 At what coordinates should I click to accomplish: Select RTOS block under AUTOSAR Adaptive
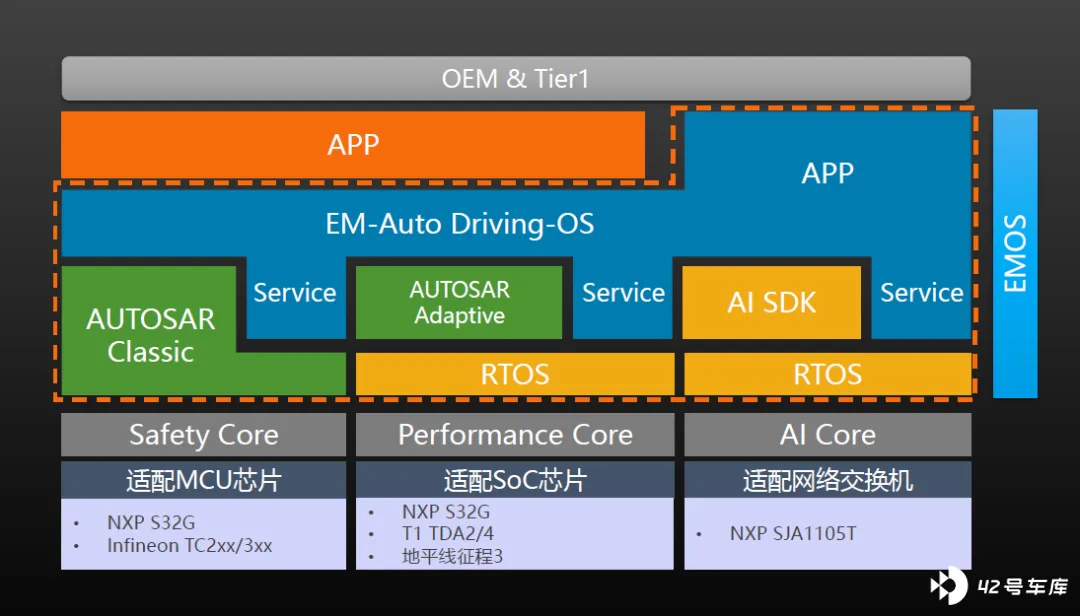pyautogui.click(x=515, y=374)
